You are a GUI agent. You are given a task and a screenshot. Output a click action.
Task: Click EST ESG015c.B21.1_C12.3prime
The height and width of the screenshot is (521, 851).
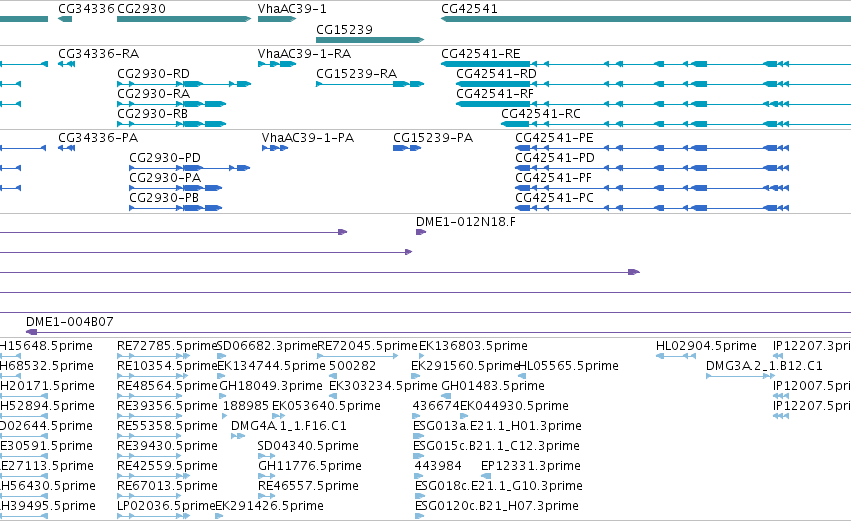pyautogui.click(x=497, y=447)
